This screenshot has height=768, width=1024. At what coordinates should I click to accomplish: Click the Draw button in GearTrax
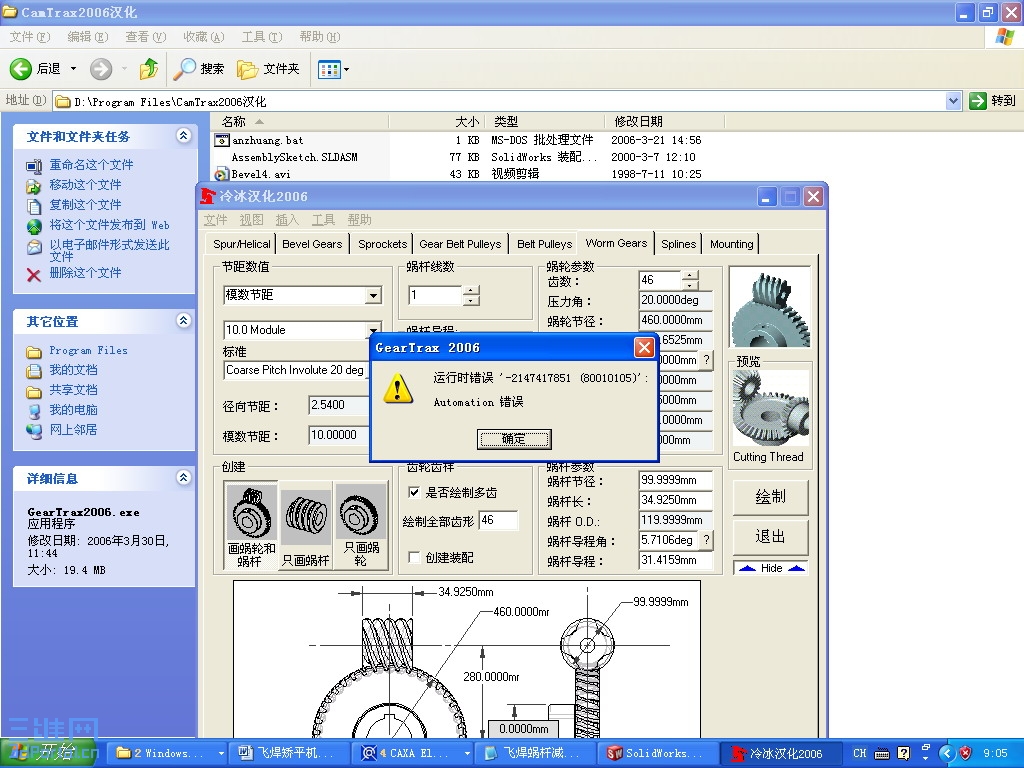[771, 497]
